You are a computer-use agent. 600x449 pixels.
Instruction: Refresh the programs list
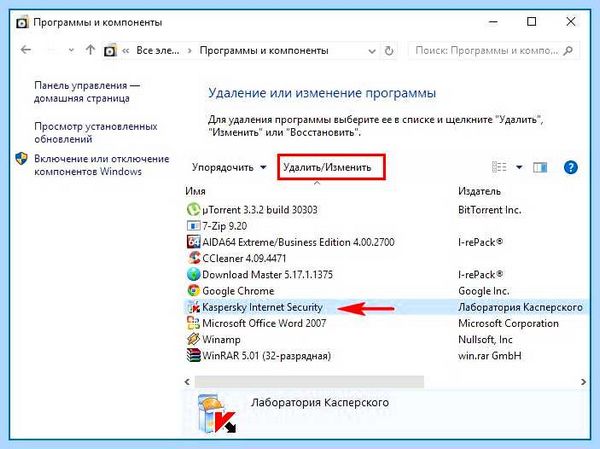[x=389, y=51]
